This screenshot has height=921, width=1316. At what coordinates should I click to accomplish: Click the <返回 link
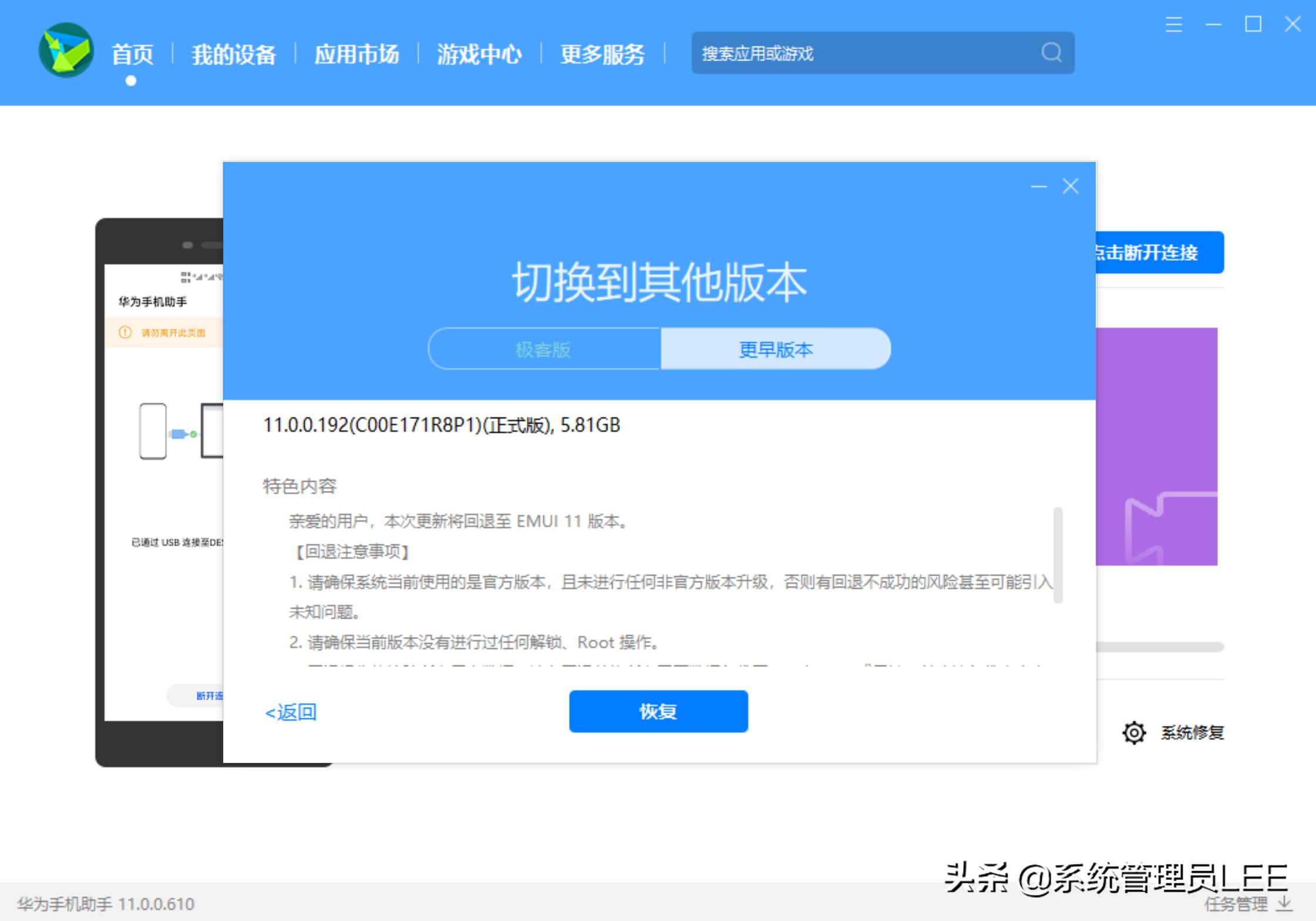(291, 712)
